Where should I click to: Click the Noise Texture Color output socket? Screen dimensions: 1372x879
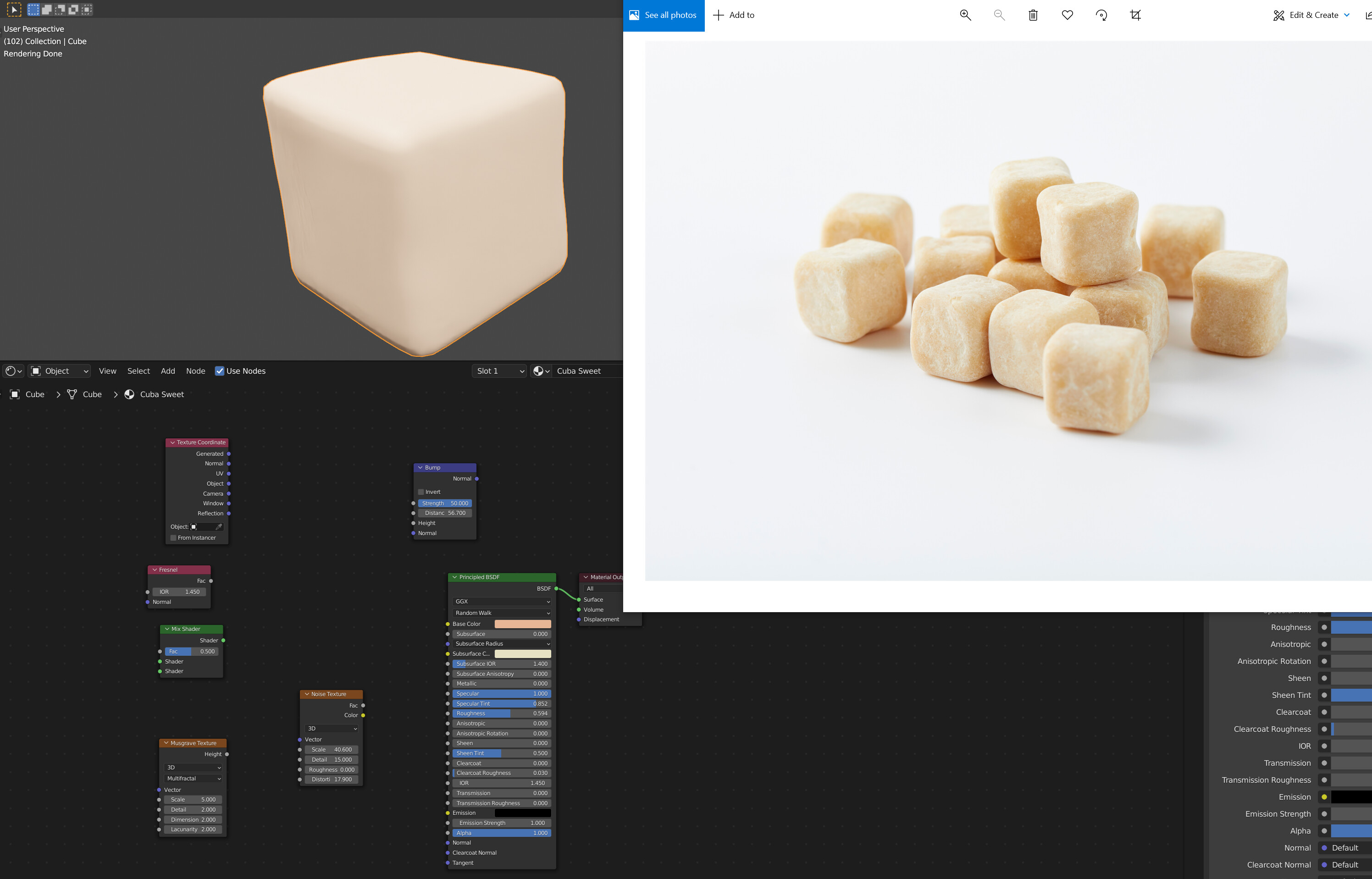[363, 715]
